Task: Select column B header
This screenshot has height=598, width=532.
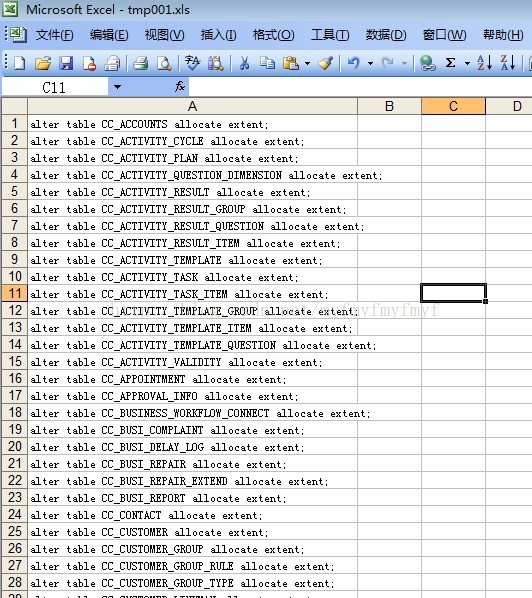Action: pos(389,106)
